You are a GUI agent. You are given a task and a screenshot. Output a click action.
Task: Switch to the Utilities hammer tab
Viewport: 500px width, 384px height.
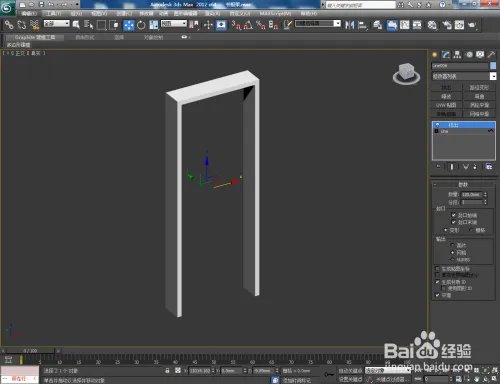click(x=491, y=55)
